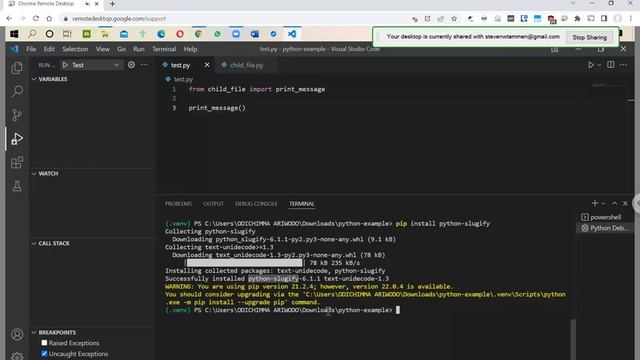Open the View menu
The height and width of the screenshot is (360, 640).
[x=102, y=49]
